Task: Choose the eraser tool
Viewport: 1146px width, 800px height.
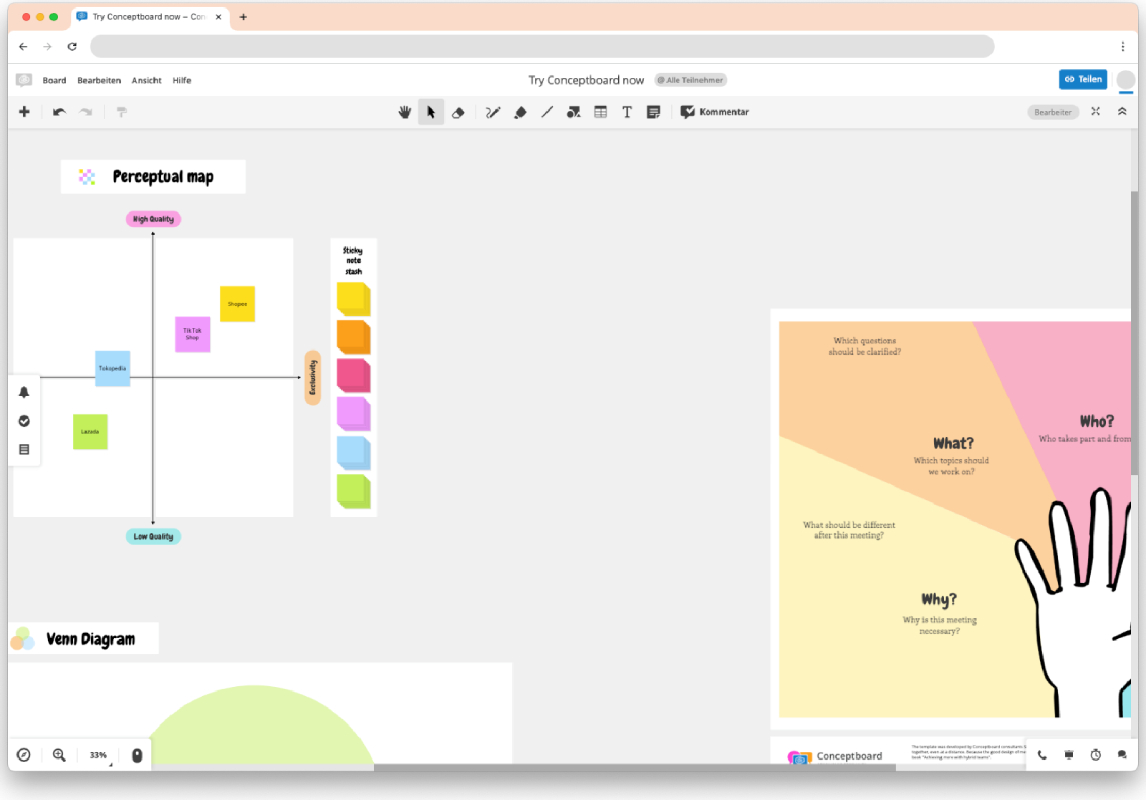Action: coord(458,112)
